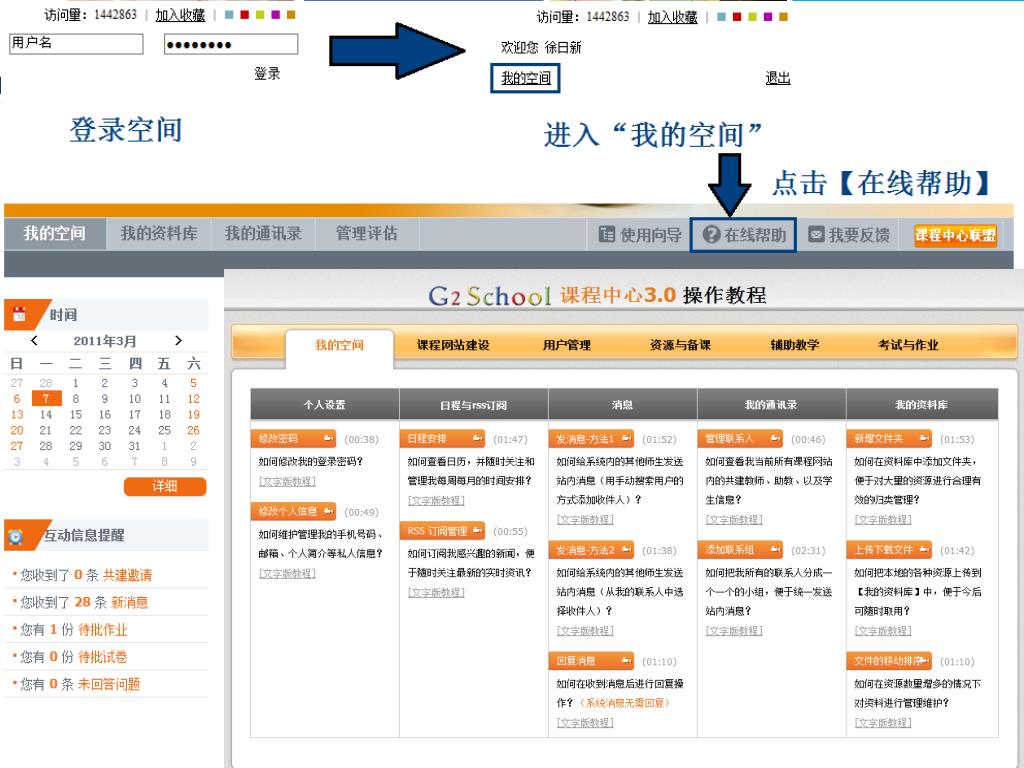Go to previous month in calendar
The image size is (1024, 768).
click(34, 342)
